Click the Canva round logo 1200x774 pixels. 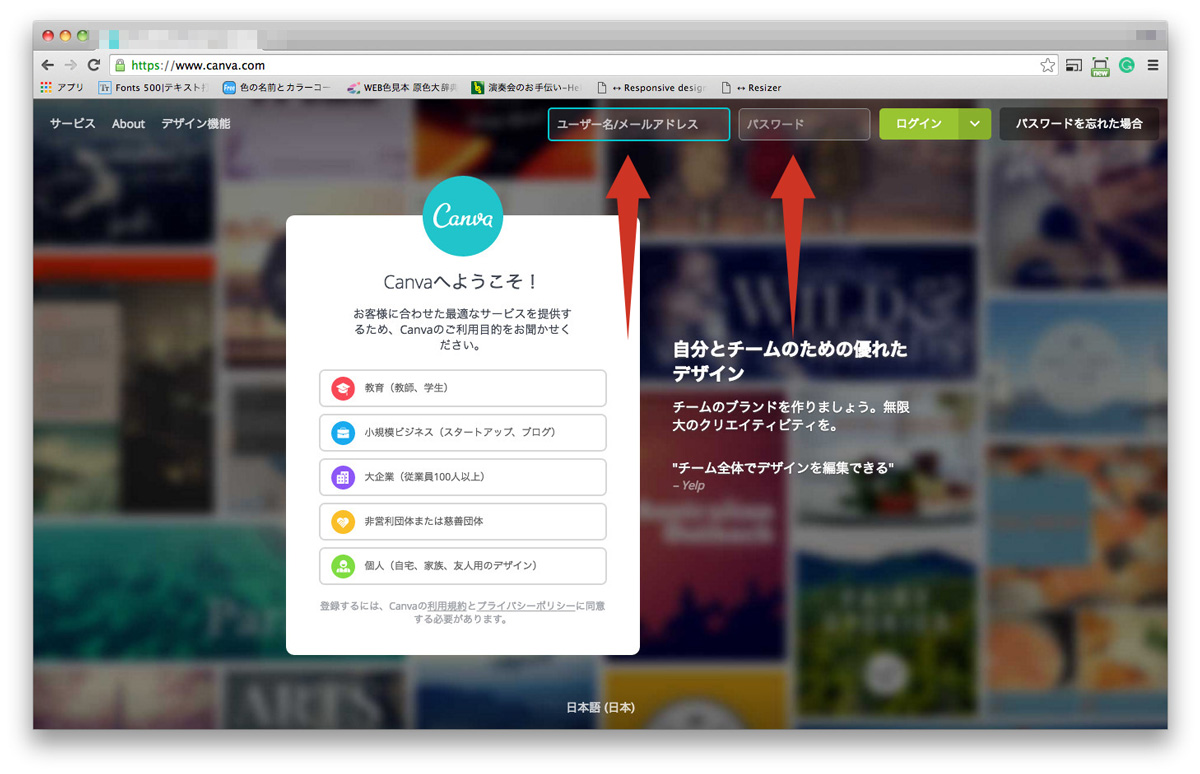462,217
